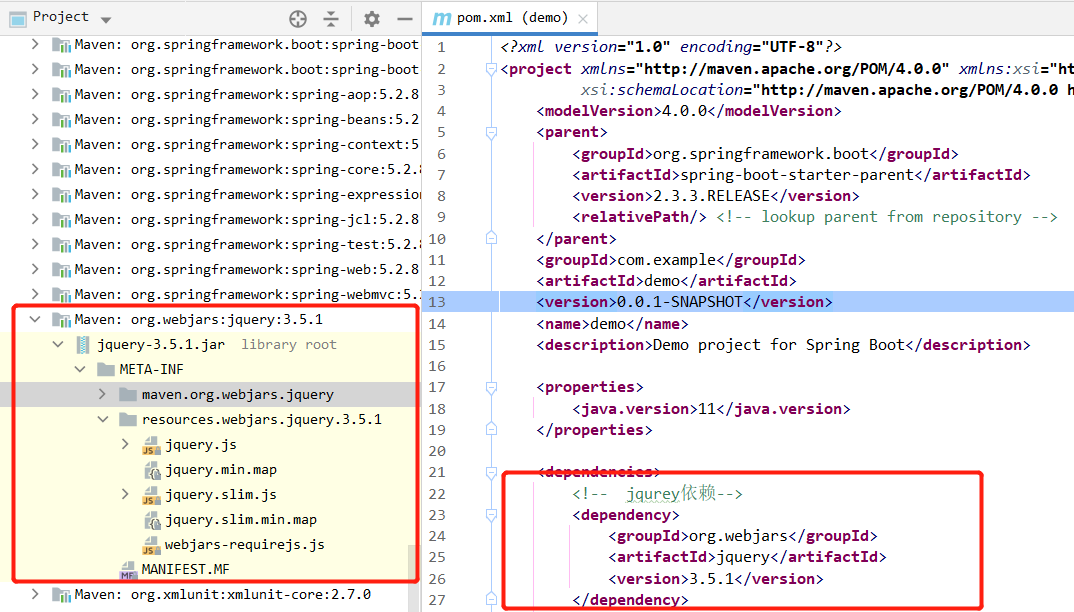Image resolution: width=1074 pixels, height=612 pixels.
Task: Fold the project tag at line 2
Action: tap(491, 69)
